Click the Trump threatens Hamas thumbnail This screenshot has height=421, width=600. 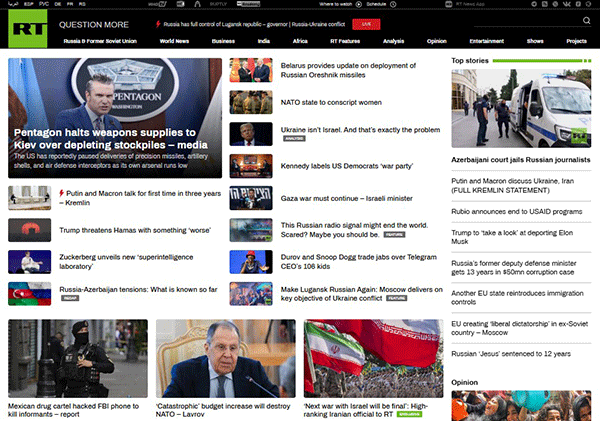tap(29, 230)
